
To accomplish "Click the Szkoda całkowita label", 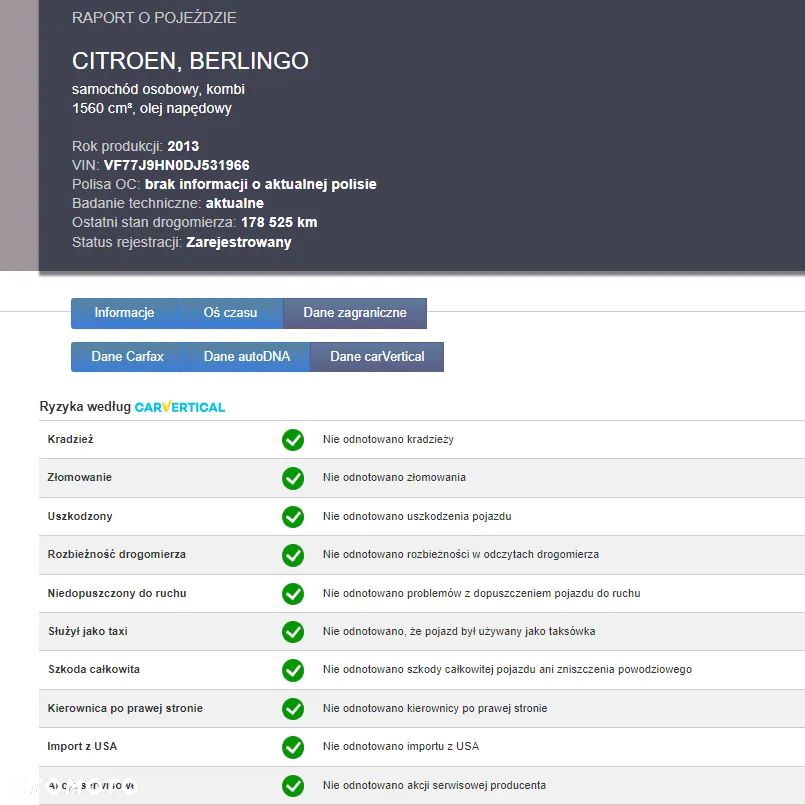I will 94,669.
